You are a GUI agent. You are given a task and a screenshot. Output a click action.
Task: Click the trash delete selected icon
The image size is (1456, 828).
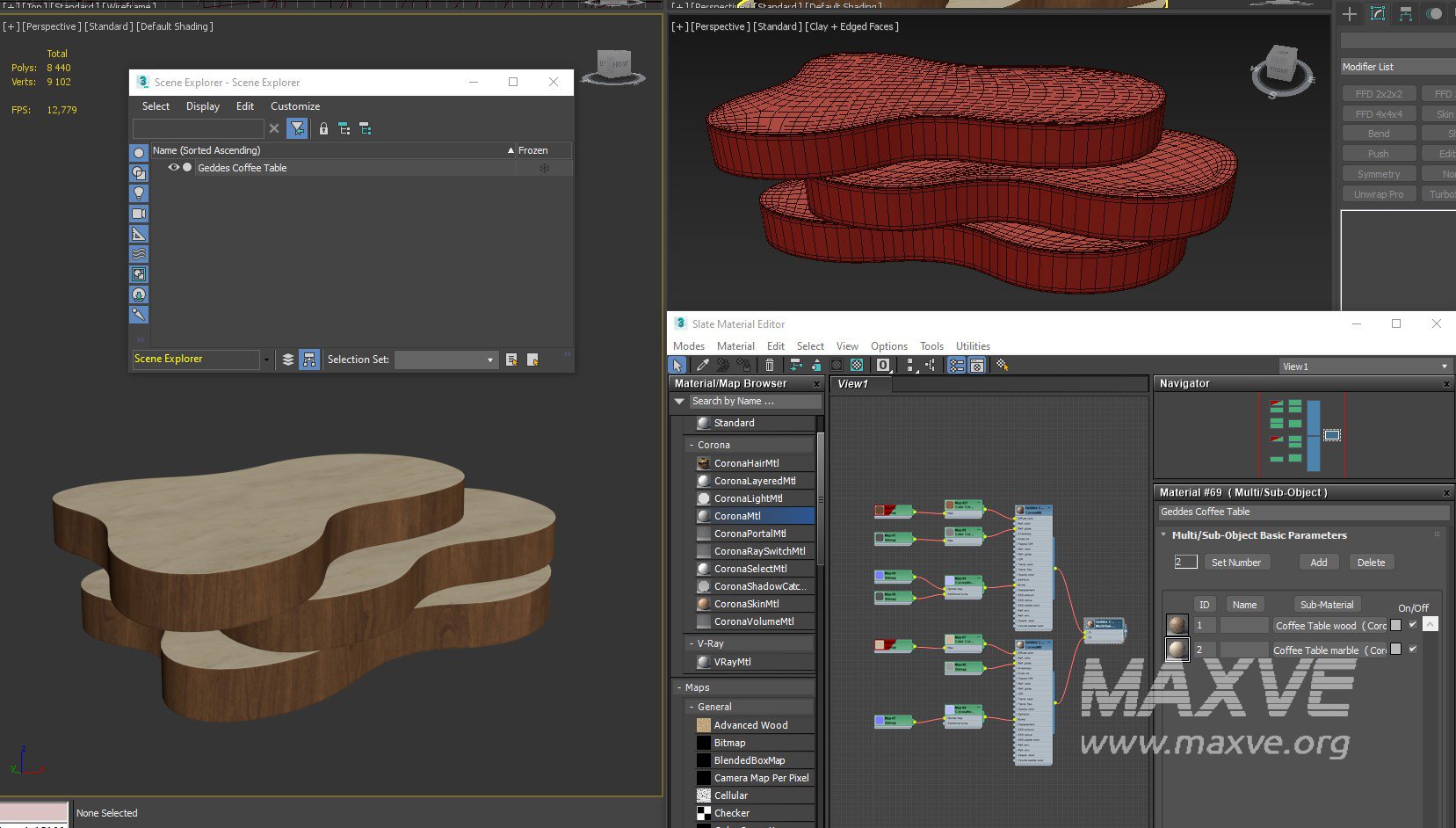click(770, 366)
